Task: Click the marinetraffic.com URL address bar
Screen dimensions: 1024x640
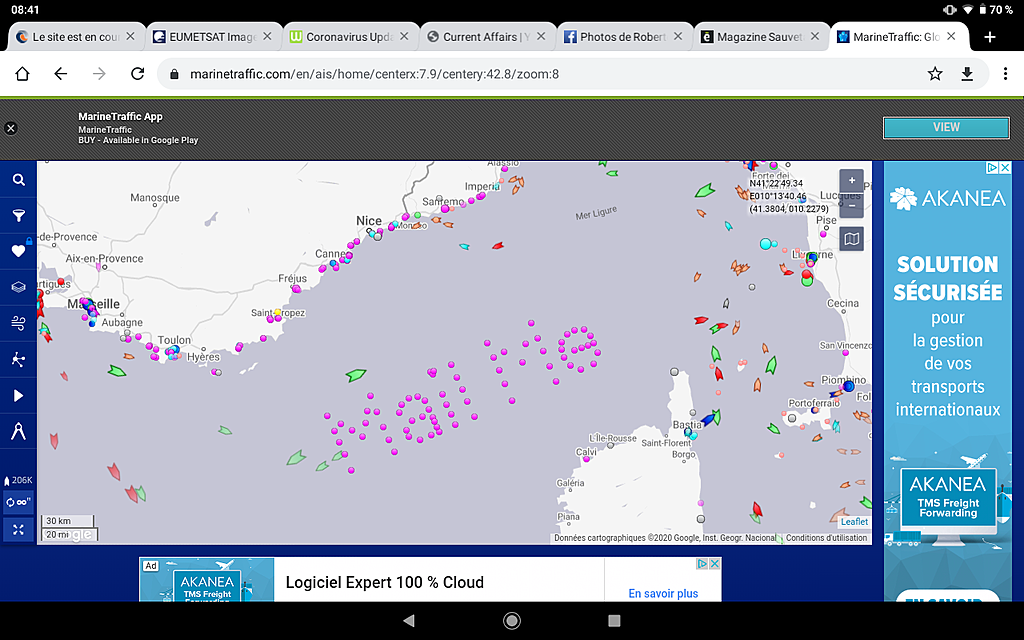Action: point(540,74)
